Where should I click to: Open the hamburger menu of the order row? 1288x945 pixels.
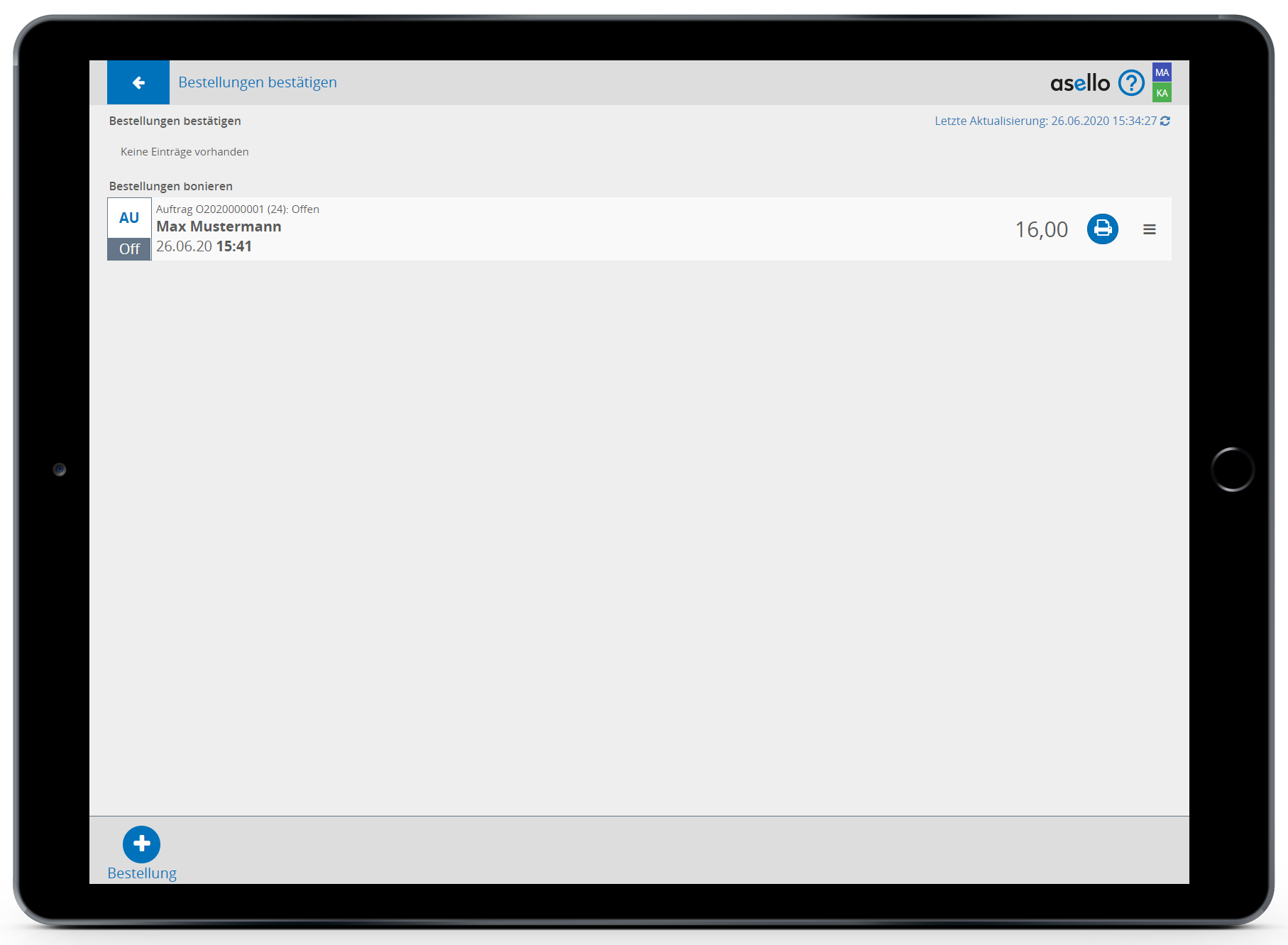click(x=1150, y=229)
